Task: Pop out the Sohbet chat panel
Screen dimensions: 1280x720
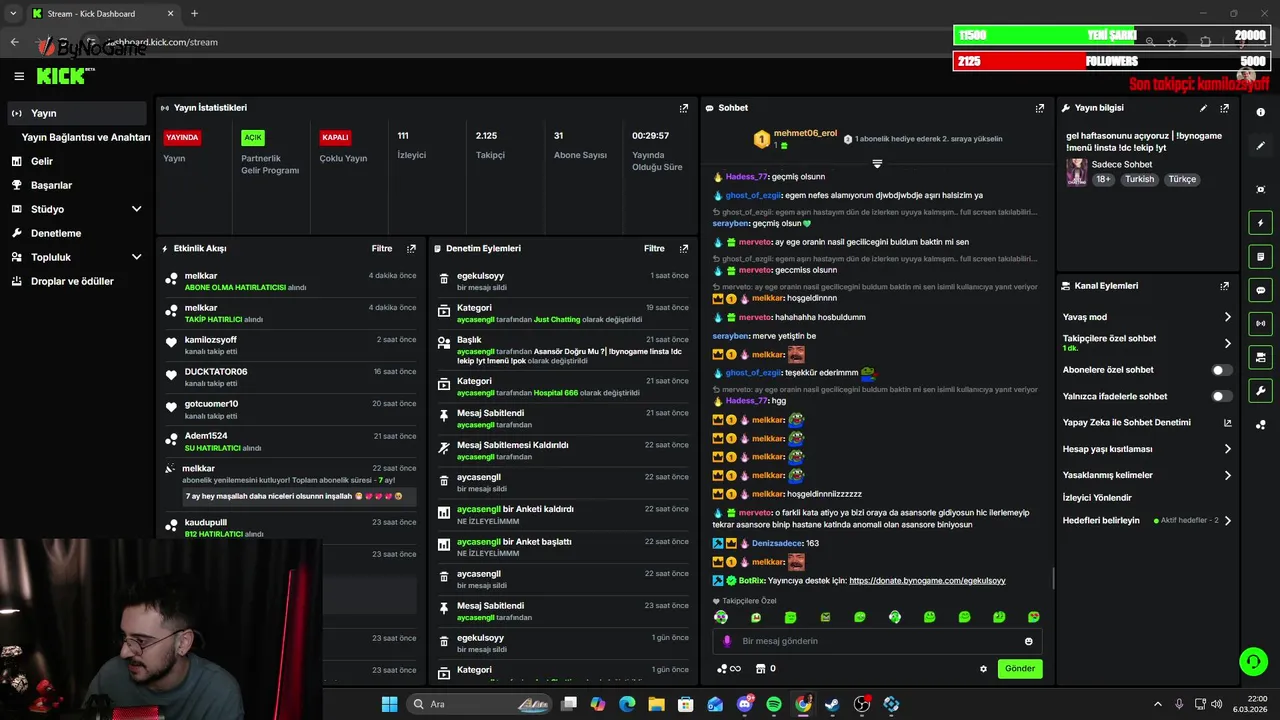Action: 1040,108
